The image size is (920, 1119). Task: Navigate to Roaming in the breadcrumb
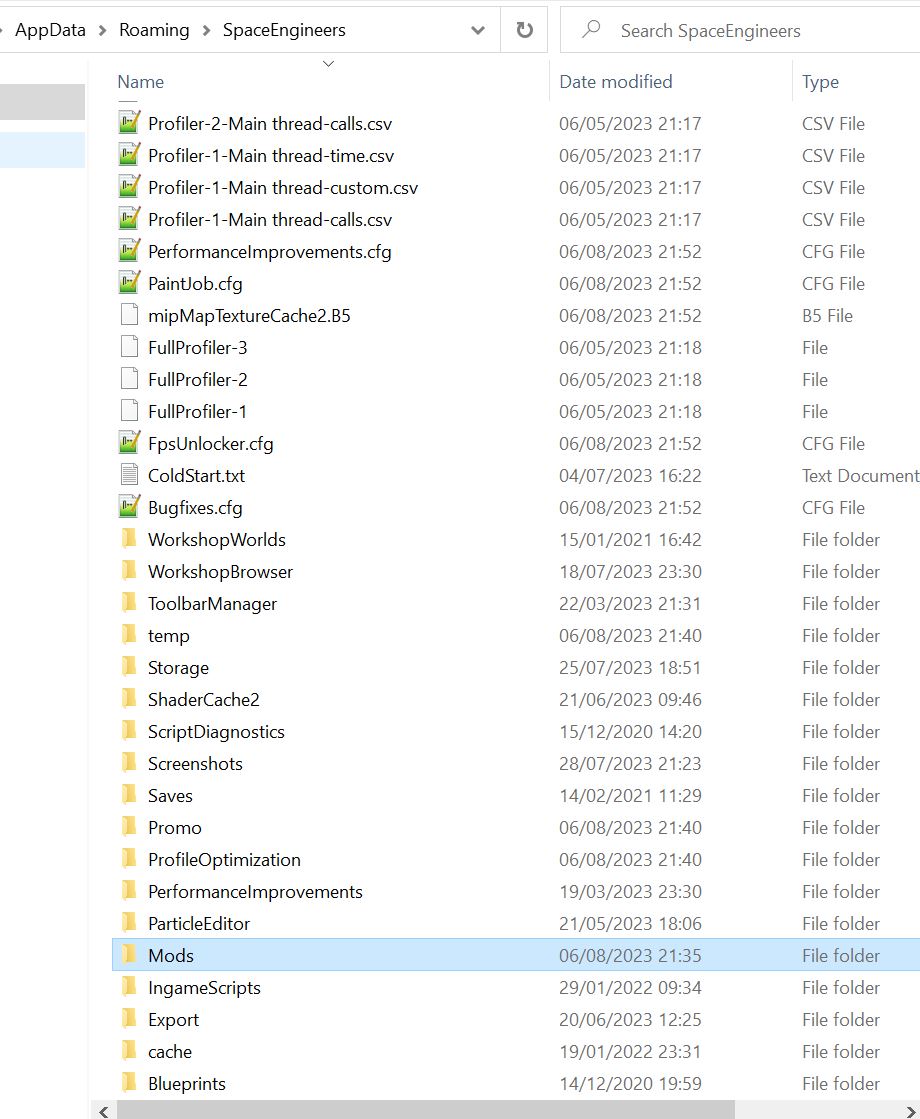coord(154,30)
